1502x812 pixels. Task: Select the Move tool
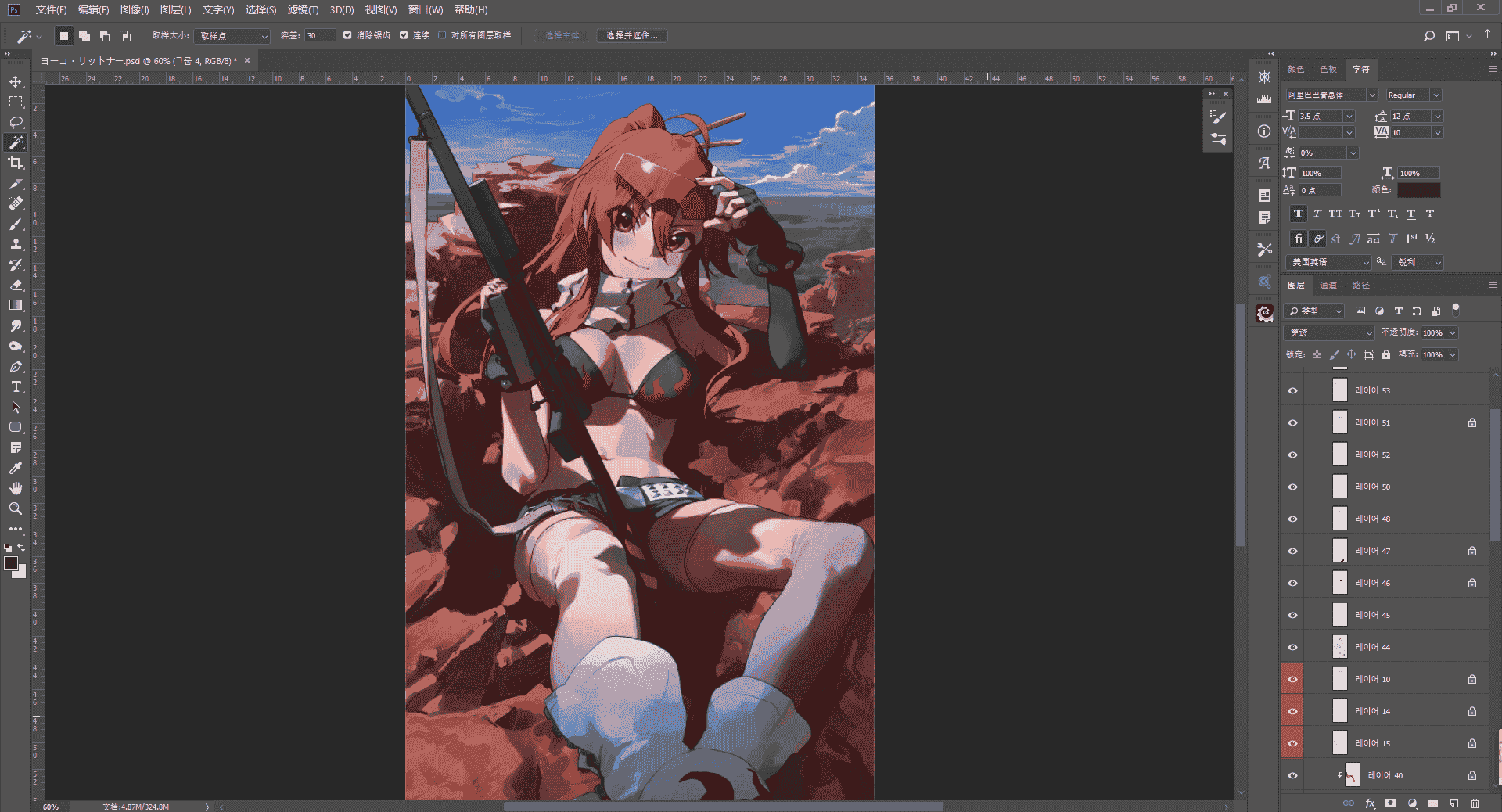(16, 81)
